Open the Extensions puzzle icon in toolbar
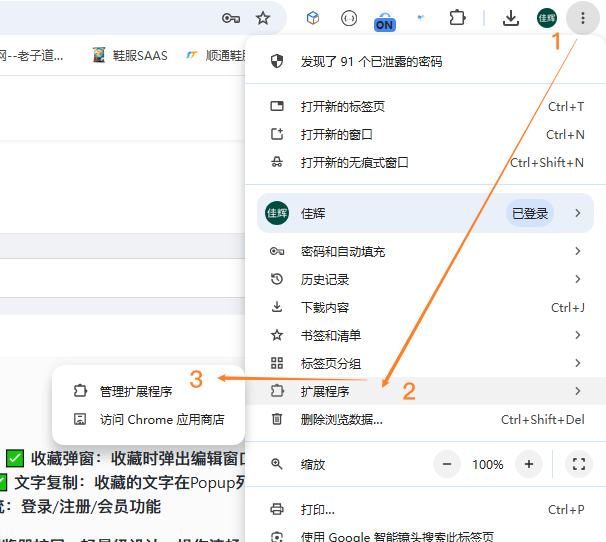The height and width of the screenshot is (542, 606). 457,18
